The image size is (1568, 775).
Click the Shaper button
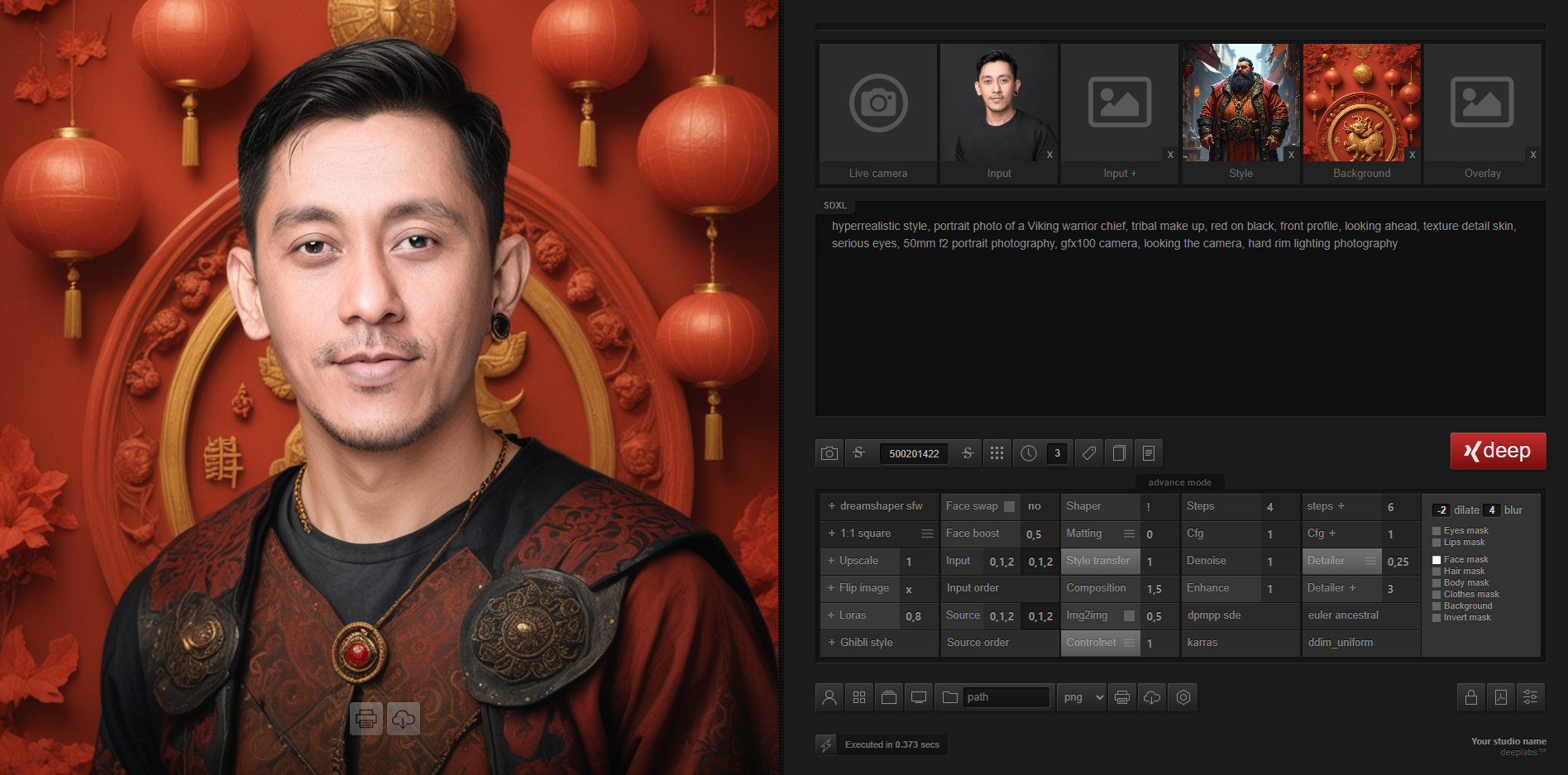tap(1101, 506)
